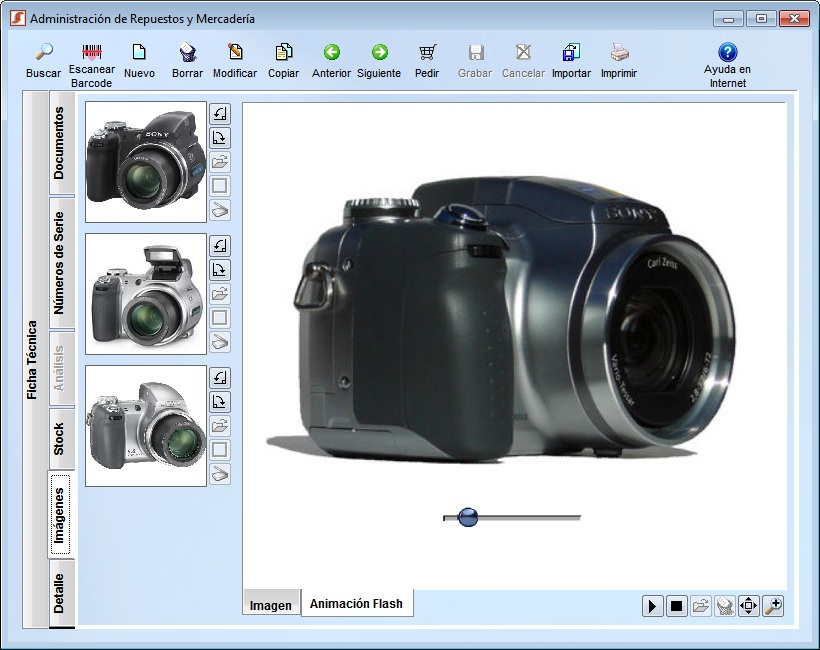Select the third silver camera thumbnail
Viewport: 820px width, 650px height.
[146, 426]
